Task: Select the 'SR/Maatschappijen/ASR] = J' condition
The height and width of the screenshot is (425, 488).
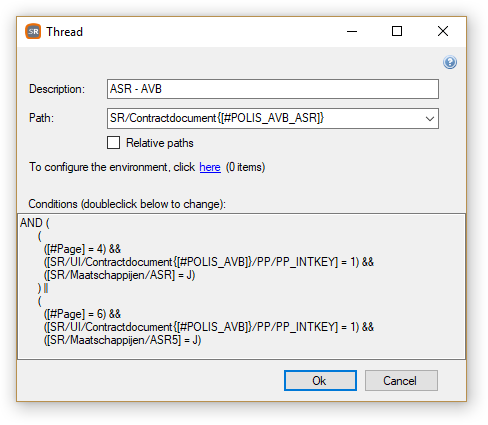Action: [120, 275]
